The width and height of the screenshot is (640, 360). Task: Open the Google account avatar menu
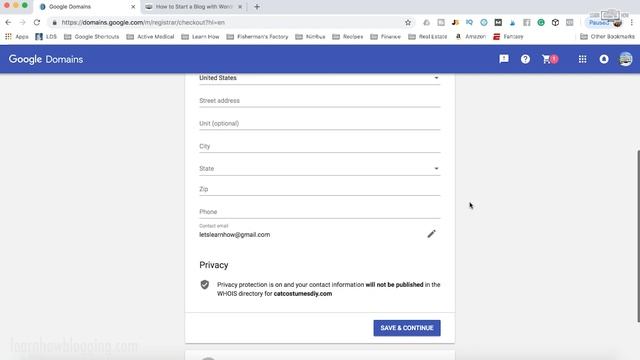pos(625,59)
